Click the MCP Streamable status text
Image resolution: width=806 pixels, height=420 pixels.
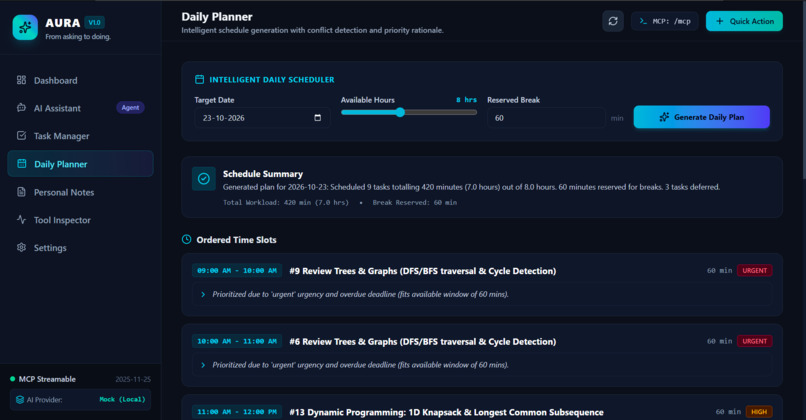(x=47, y=379)
